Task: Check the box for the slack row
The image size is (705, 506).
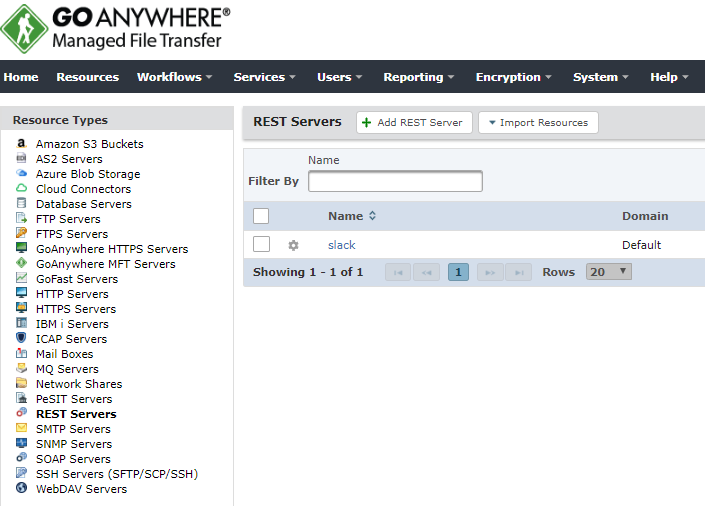Action: (261, 244)
